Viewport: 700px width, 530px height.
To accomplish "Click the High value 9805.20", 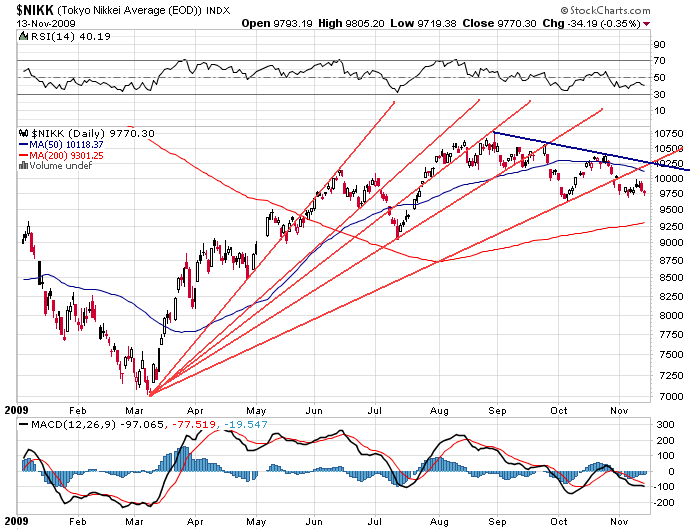I will (365, 23).
